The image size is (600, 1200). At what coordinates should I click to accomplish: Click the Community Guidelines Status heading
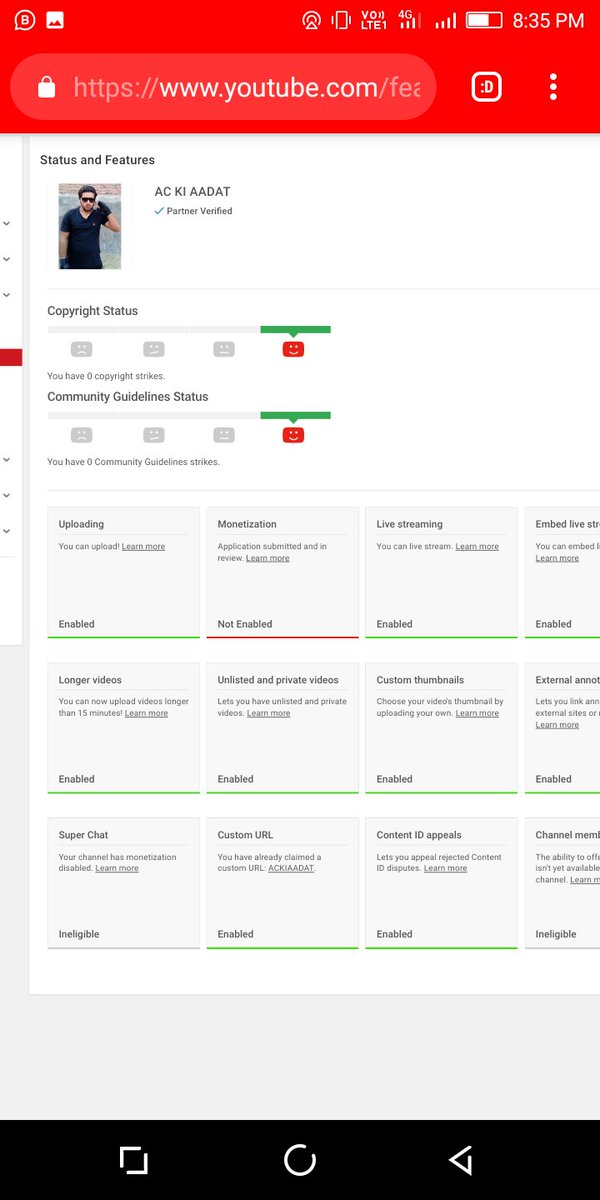coord(128,397)
